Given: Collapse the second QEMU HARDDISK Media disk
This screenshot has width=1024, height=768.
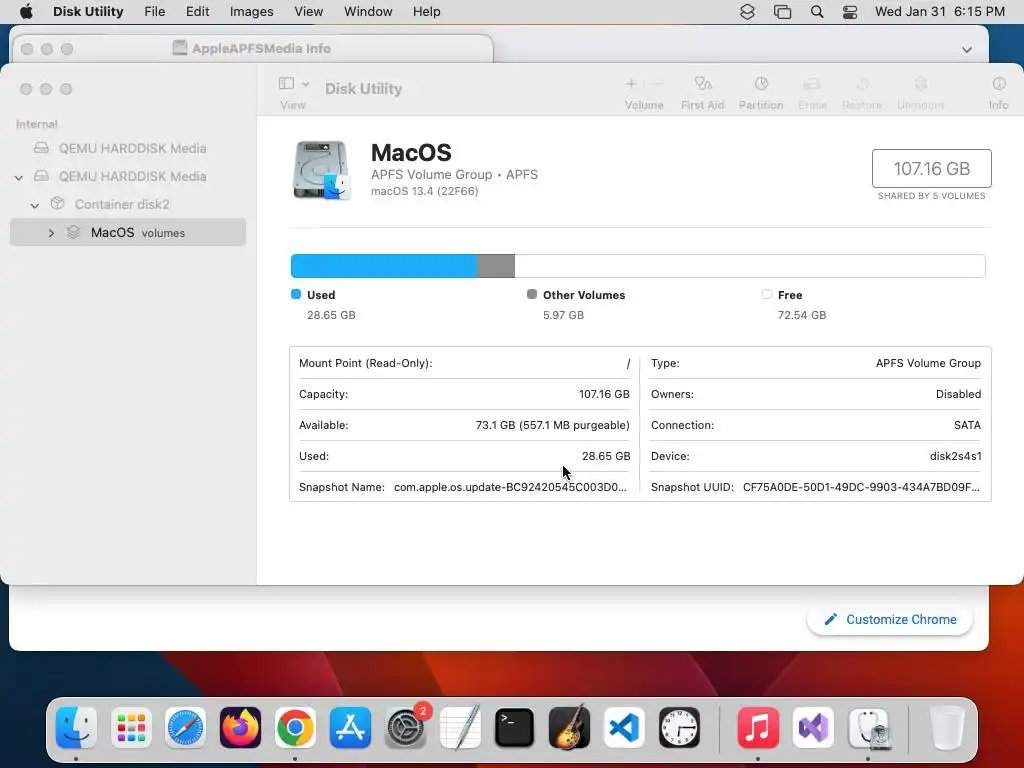Looking at the screenshot, I should click(x=19, y=177).
